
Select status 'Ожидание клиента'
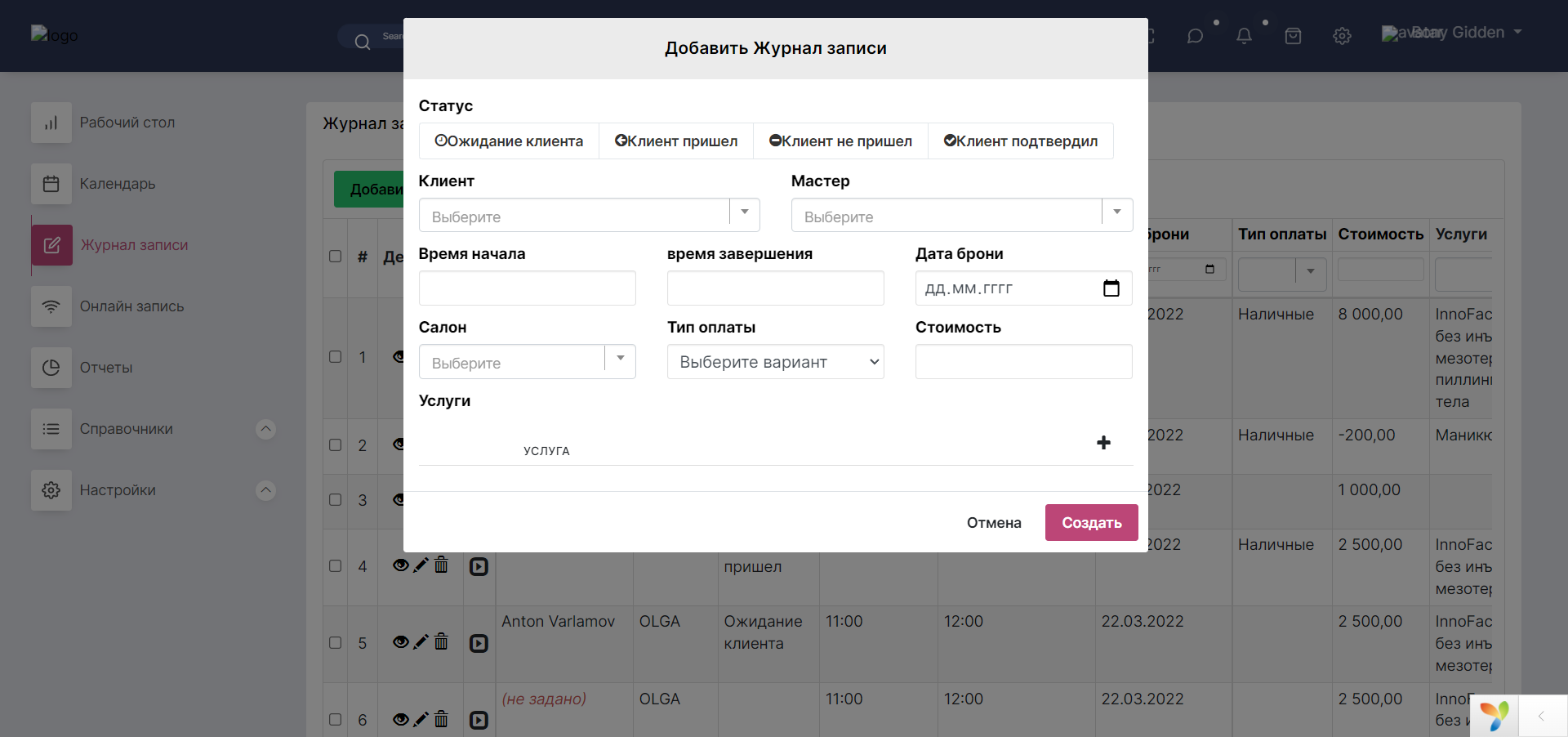509,141
